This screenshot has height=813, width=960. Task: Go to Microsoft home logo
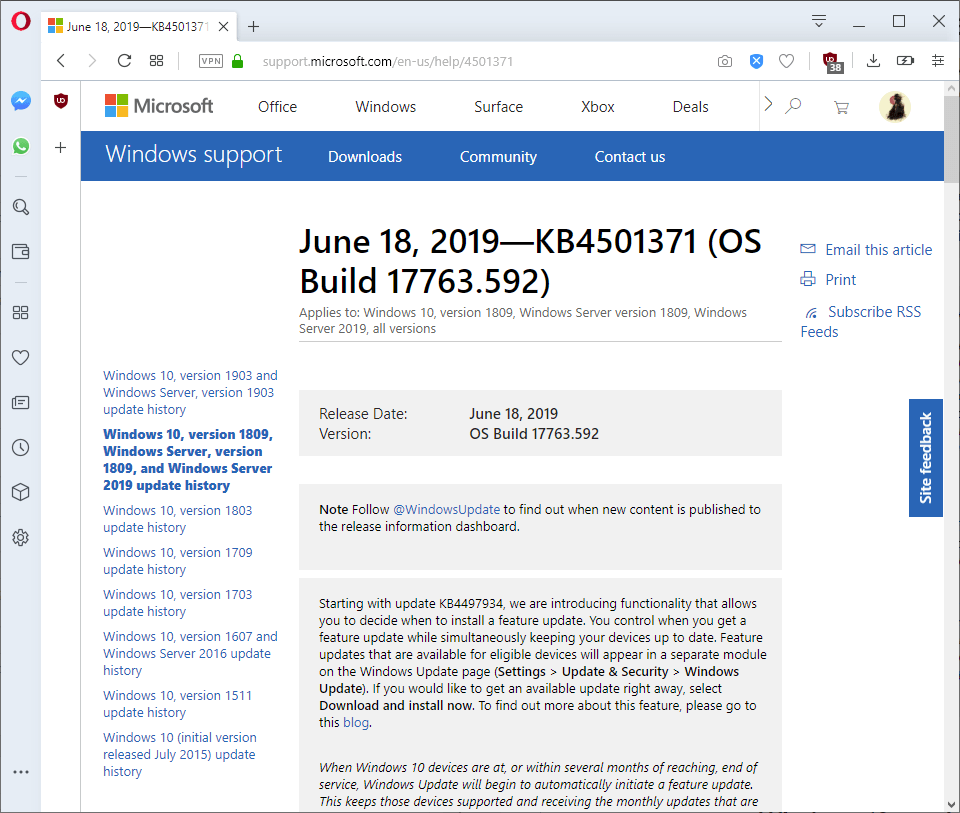point(159,106)
